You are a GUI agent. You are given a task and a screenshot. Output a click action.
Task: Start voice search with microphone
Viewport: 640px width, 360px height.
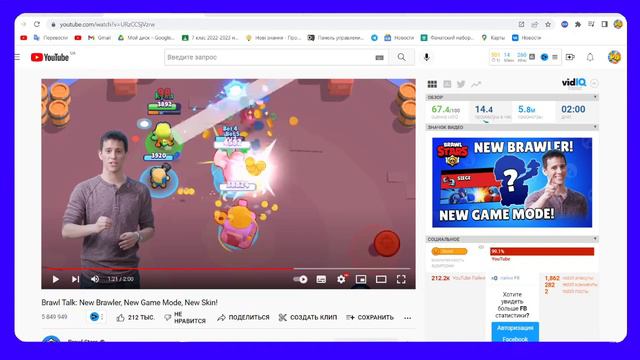coord(427,57)
